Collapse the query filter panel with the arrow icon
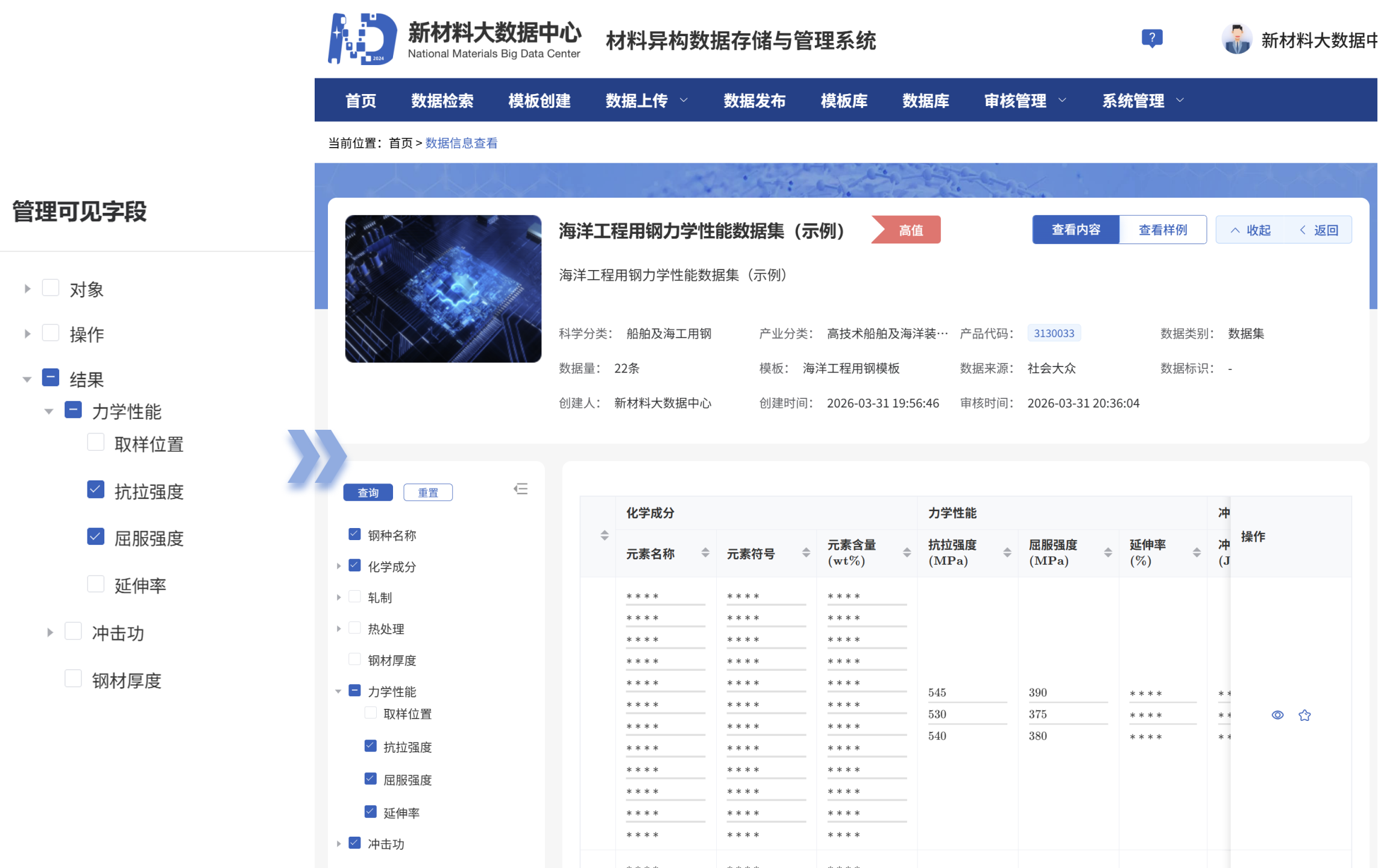1378x868 pixels. (521, 489)
